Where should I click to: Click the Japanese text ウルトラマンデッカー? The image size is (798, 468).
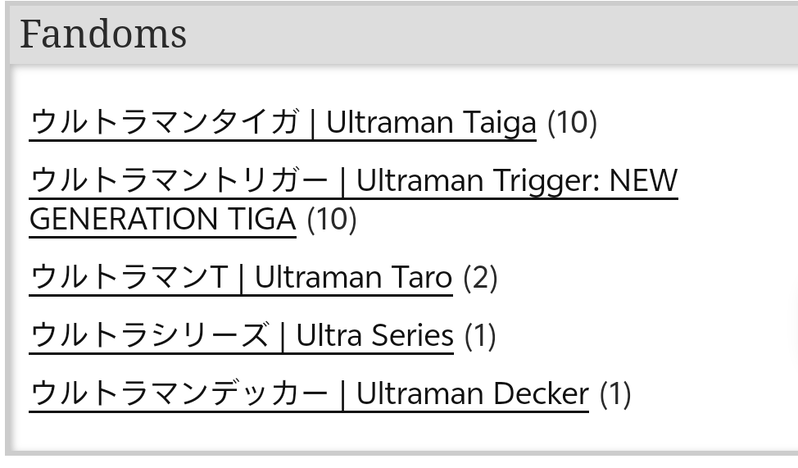click(x=179, y=394)
